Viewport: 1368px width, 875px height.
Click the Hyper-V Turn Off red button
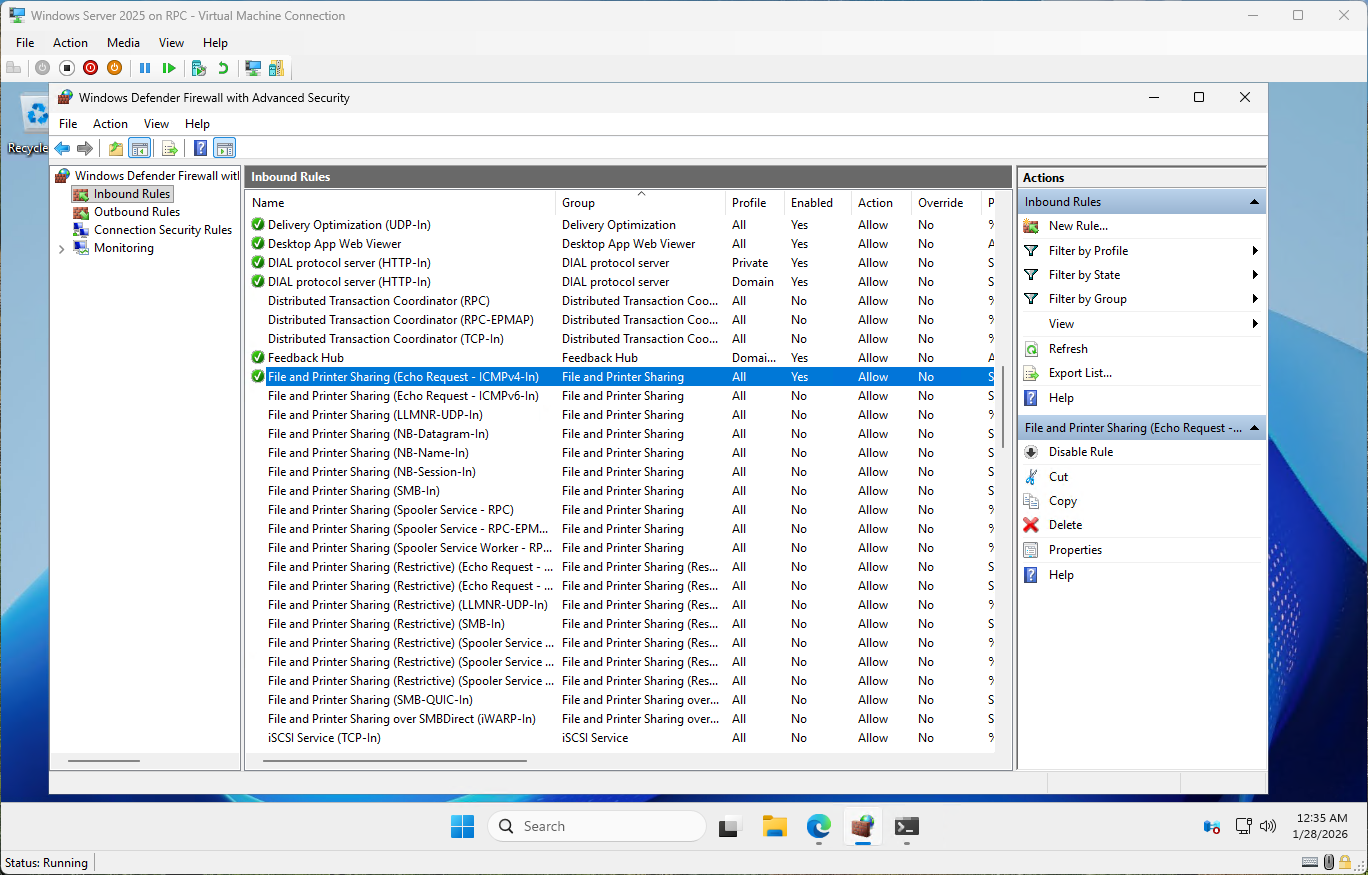point(90,68)
